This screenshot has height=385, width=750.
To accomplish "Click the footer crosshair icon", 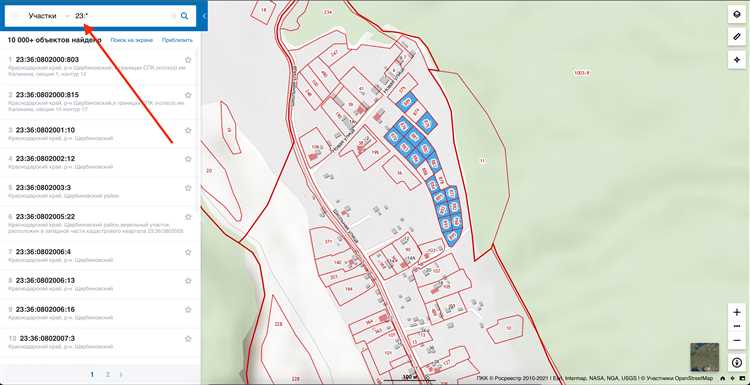I will pyautogui.click(x=732, y=378).
